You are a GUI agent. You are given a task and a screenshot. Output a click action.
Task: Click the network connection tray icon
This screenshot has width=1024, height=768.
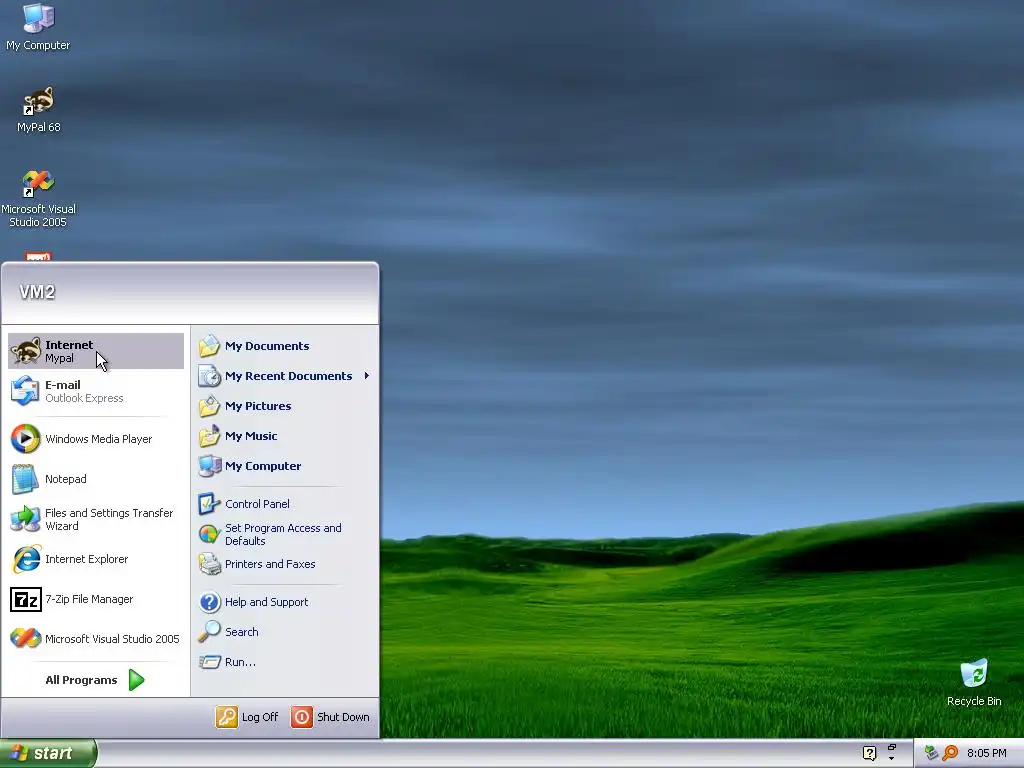coord(931,753)
